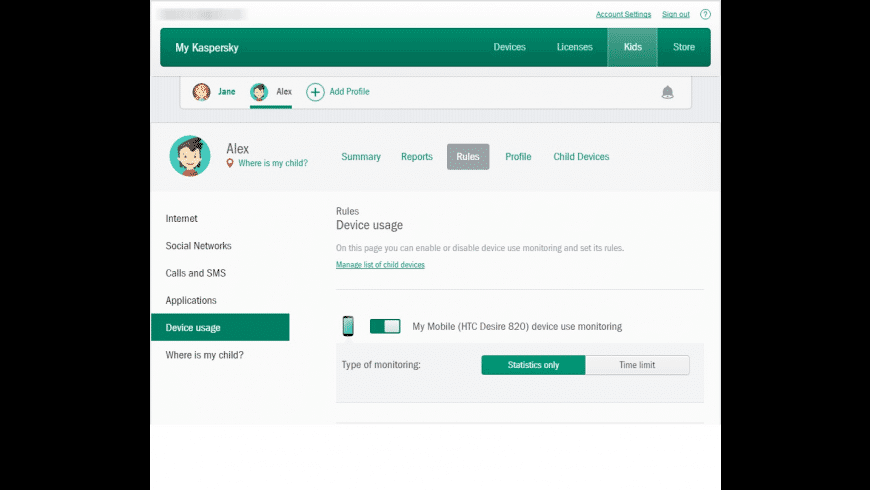
Task: Click the My Kaspersky logo title
Action: pos(206,48)
